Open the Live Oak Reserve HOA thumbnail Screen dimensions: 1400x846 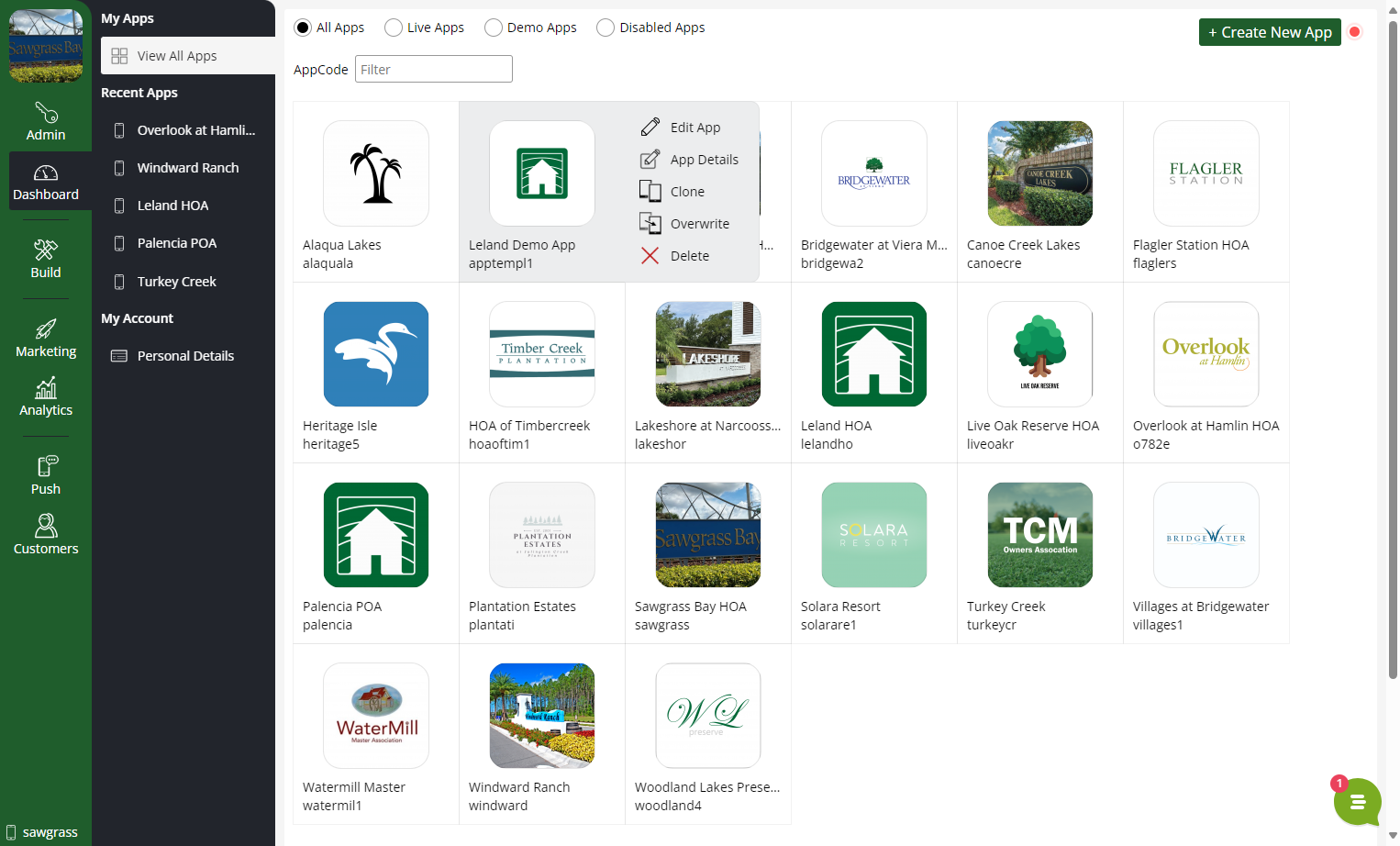tap(1040, 354)
